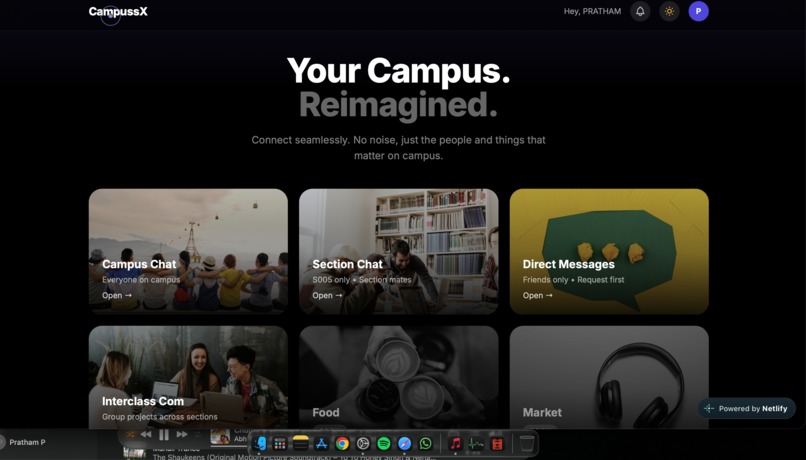Open Trash from the dock
This screenshot has width=806, height=460.
click(526, 444)
